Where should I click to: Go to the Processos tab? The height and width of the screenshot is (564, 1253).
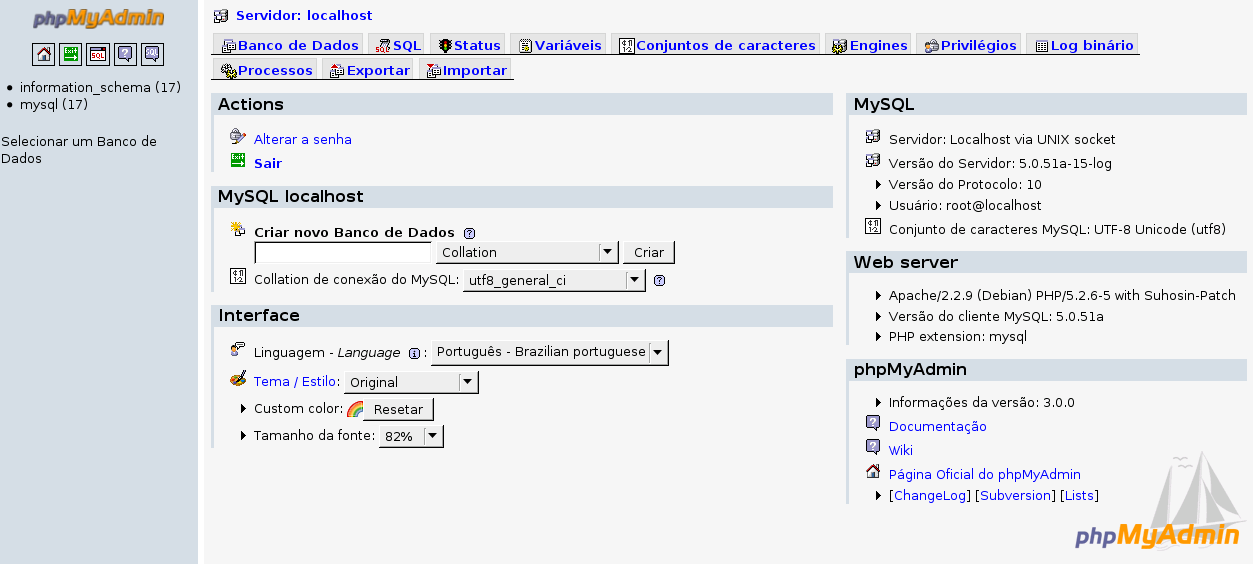pyautogui.click(x=266, y=70)
